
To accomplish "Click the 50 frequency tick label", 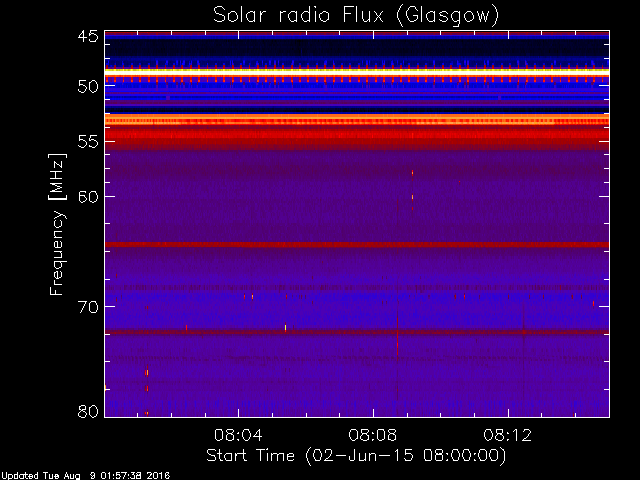I will (88, 87).
